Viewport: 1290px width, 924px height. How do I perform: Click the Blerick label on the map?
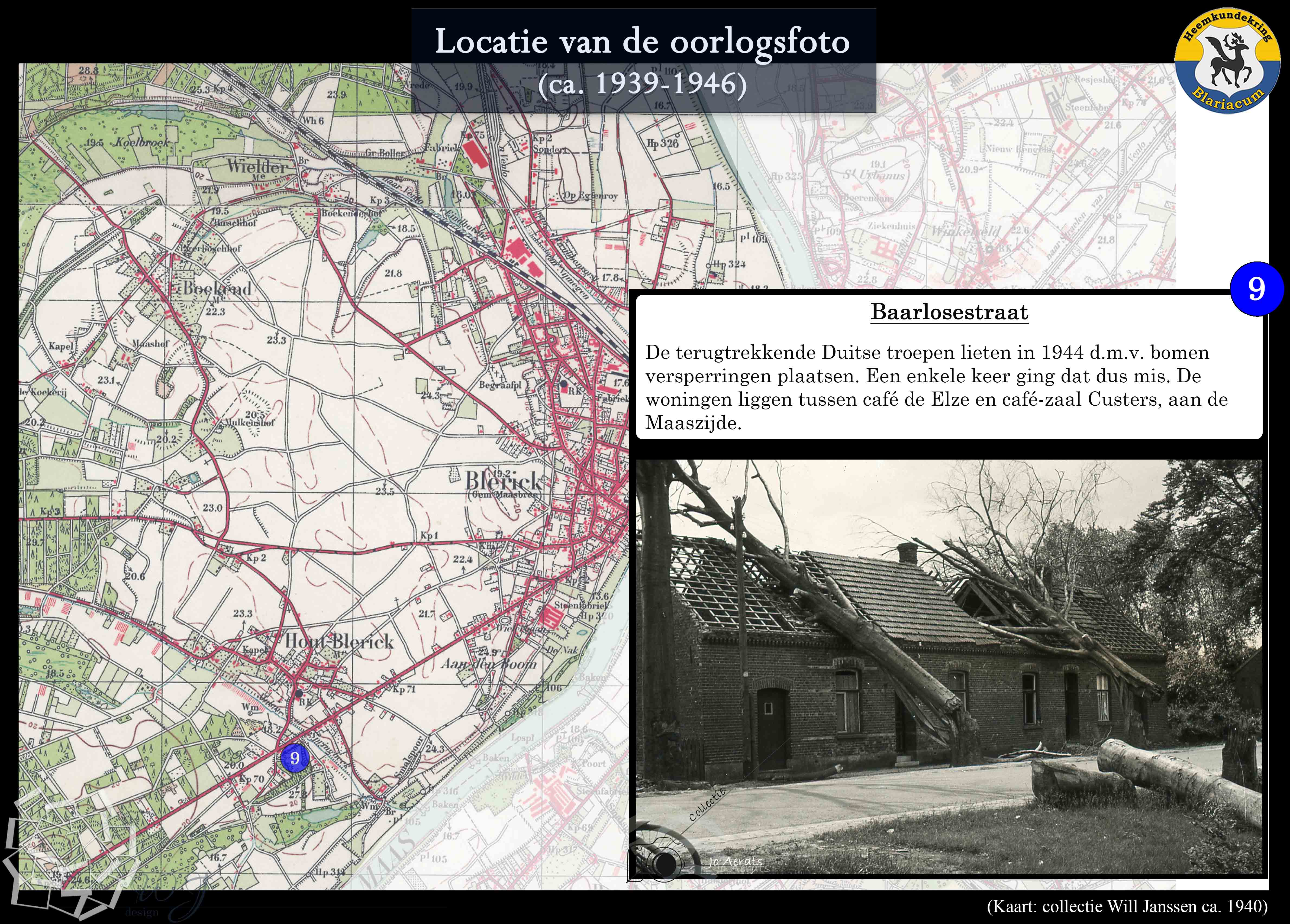pyautogui.click(x=503, y=481)
